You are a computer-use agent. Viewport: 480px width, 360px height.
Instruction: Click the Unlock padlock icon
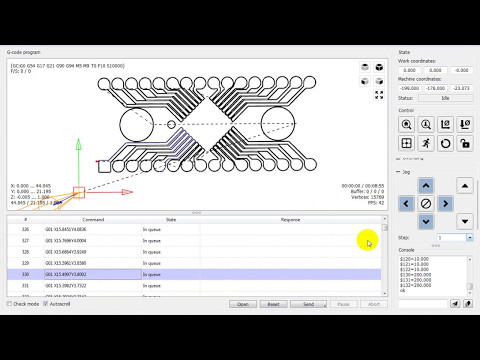(465, 144)
